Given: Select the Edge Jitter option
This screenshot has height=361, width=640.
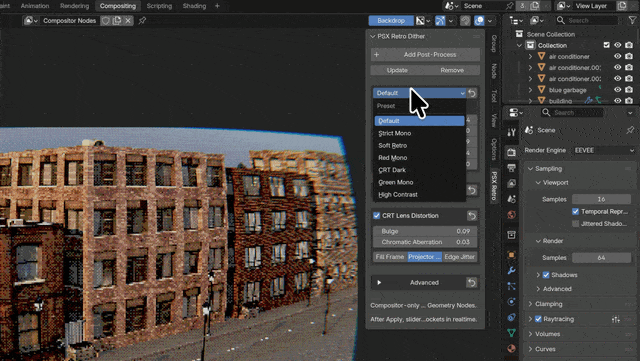Looking at the screenshot, I should coord(460,257).
